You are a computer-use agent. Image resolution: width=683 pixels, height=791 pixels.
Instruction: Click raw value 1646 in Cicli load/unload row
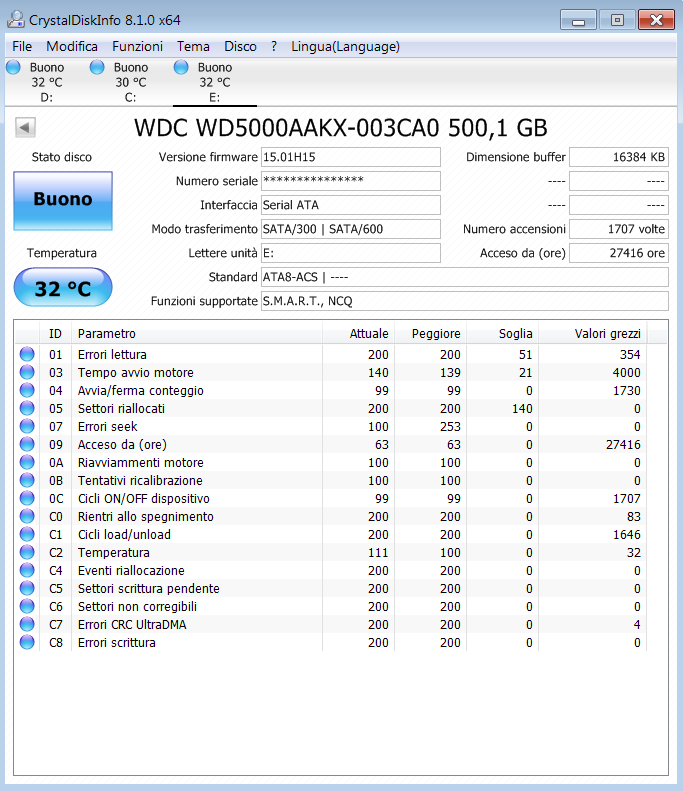pos(627,535)
